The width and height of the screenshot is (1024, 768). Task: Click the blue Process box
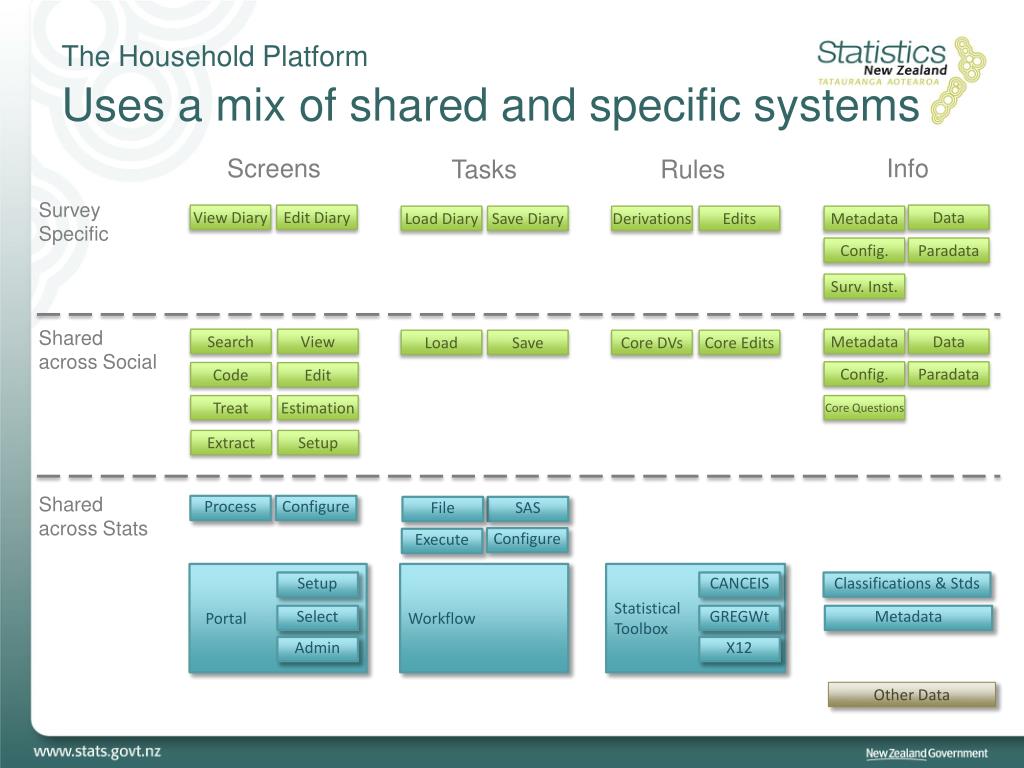click(230, 507)
